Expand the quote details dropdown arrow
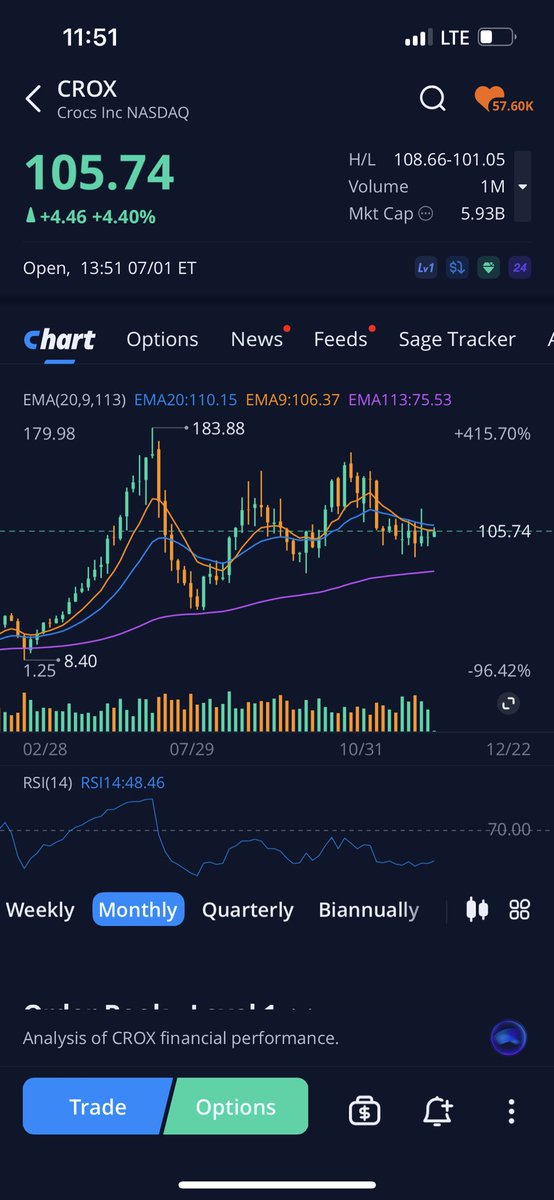Viewport: 554px width, 1200px height. click(x=522, y=187)
